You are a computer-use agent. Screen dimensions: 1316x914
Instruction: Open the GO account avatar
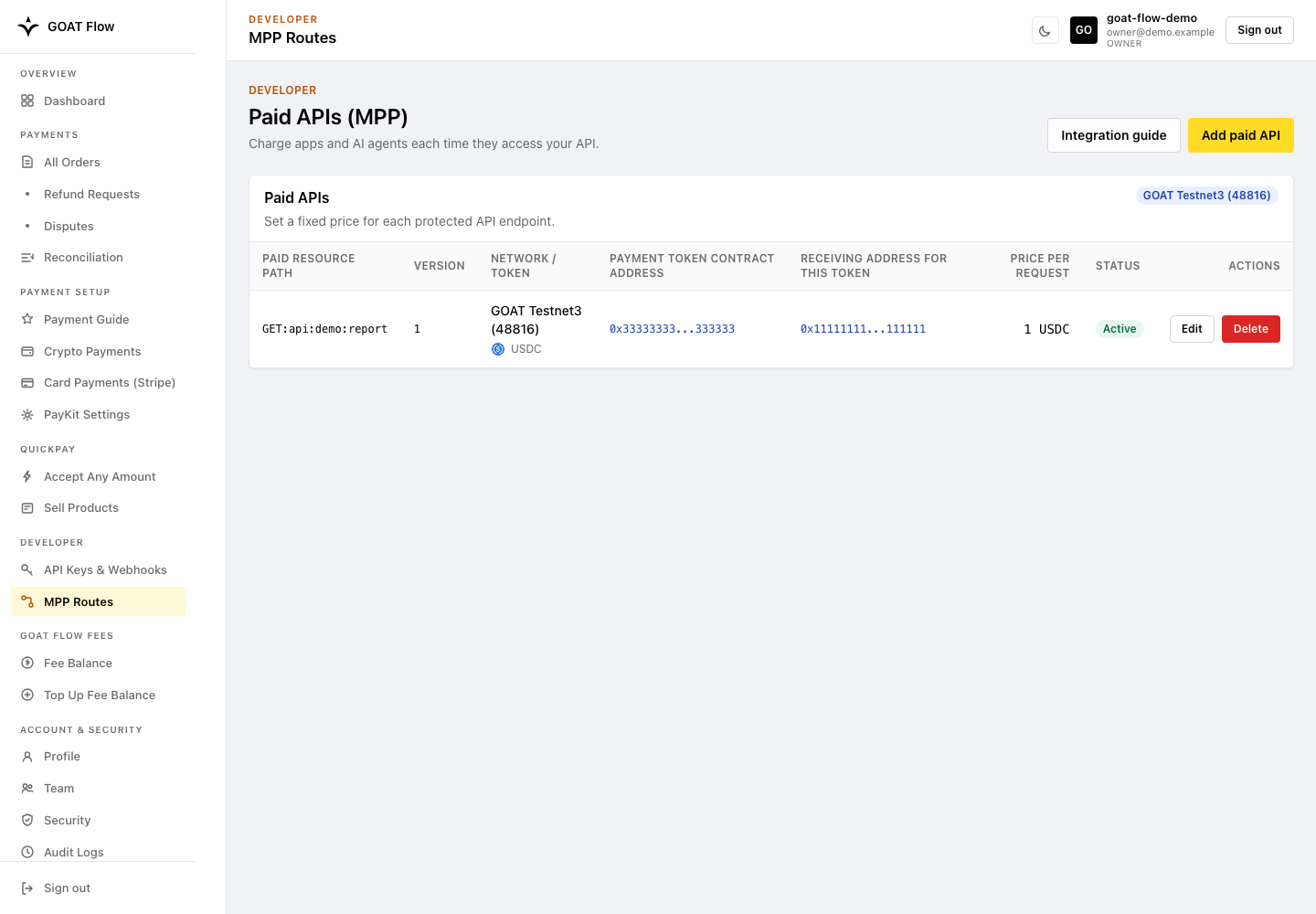pos(1084,30)
